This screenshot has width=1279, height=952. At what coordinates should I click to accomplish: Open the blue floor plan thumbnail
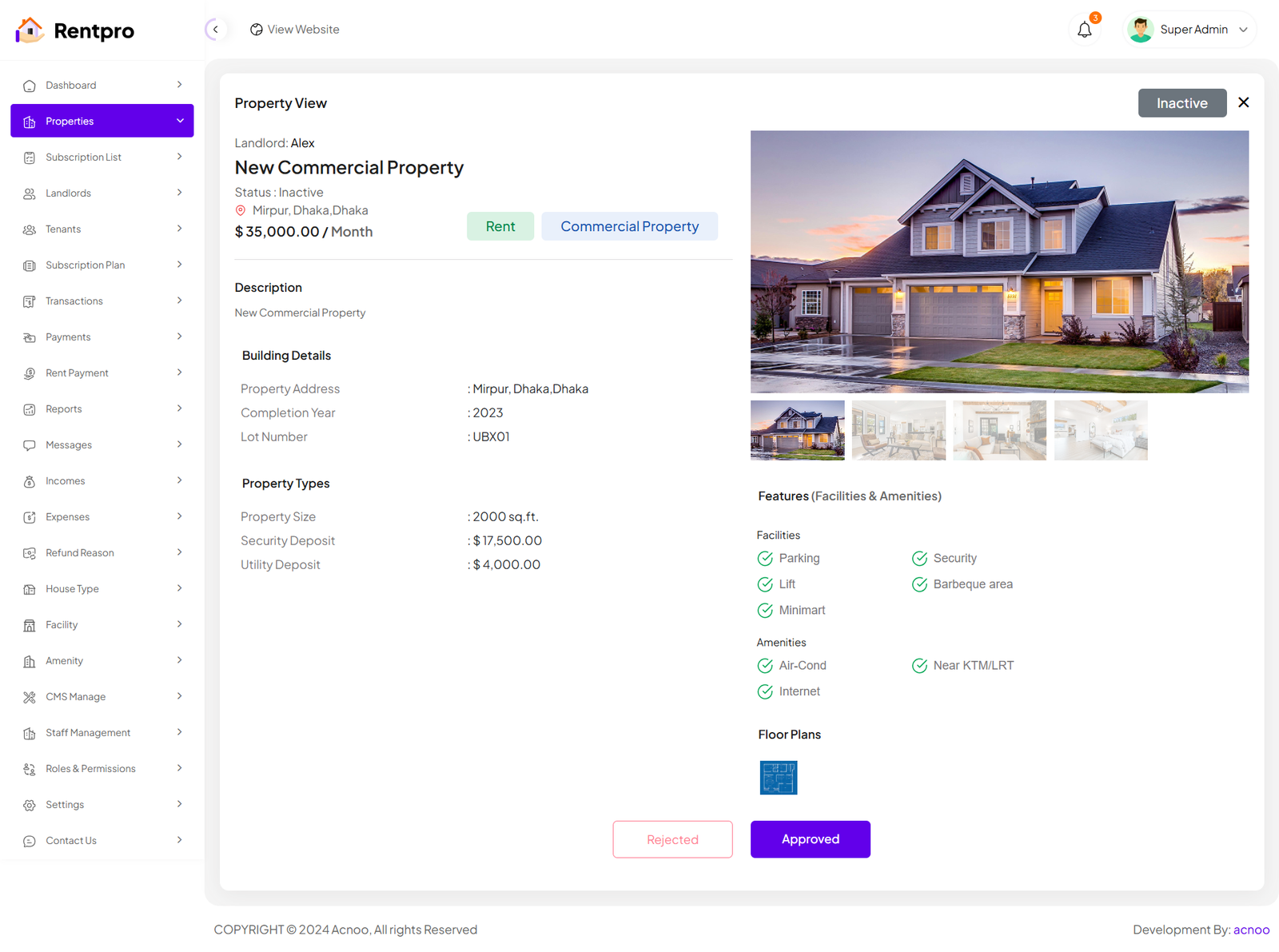[778, 778]
